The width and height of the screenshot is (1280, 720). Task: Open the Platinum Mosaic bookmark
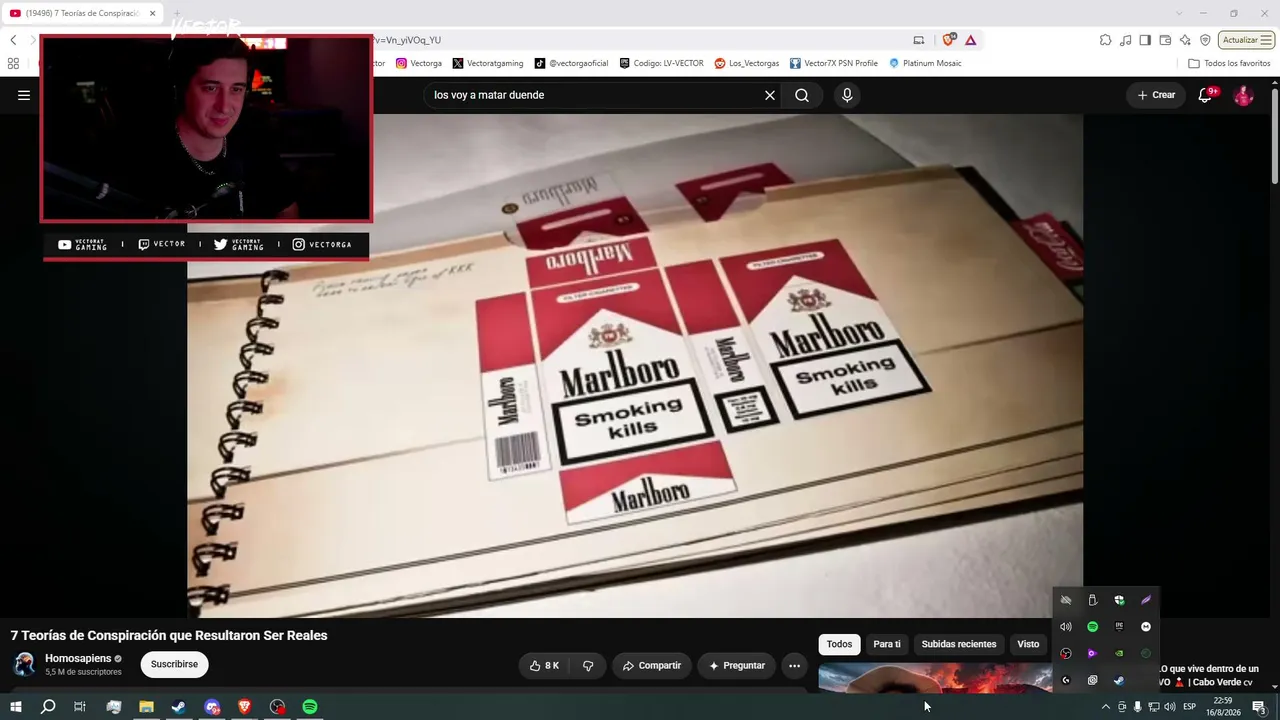click(x=925, y=63)
